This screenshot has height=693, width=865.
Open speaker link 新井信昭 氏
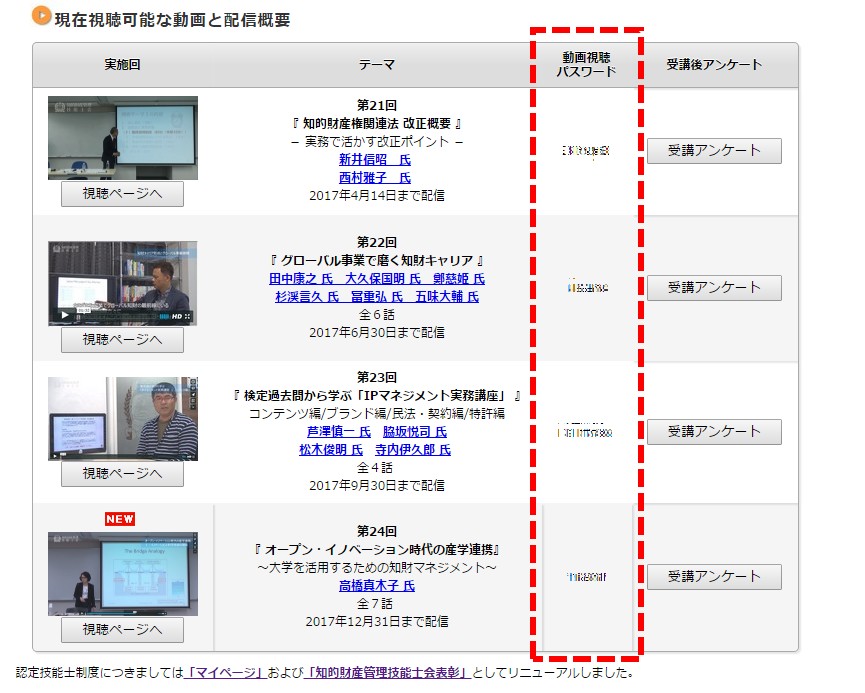pos(375,160)
